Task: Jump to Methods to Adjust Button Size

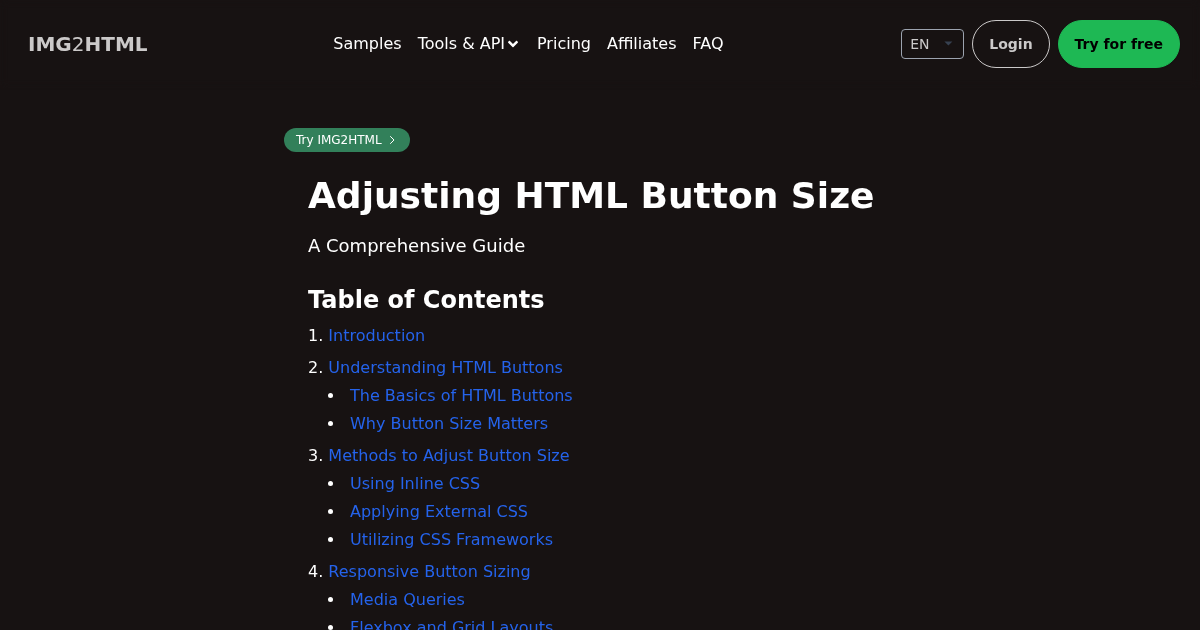Action: 449,456
